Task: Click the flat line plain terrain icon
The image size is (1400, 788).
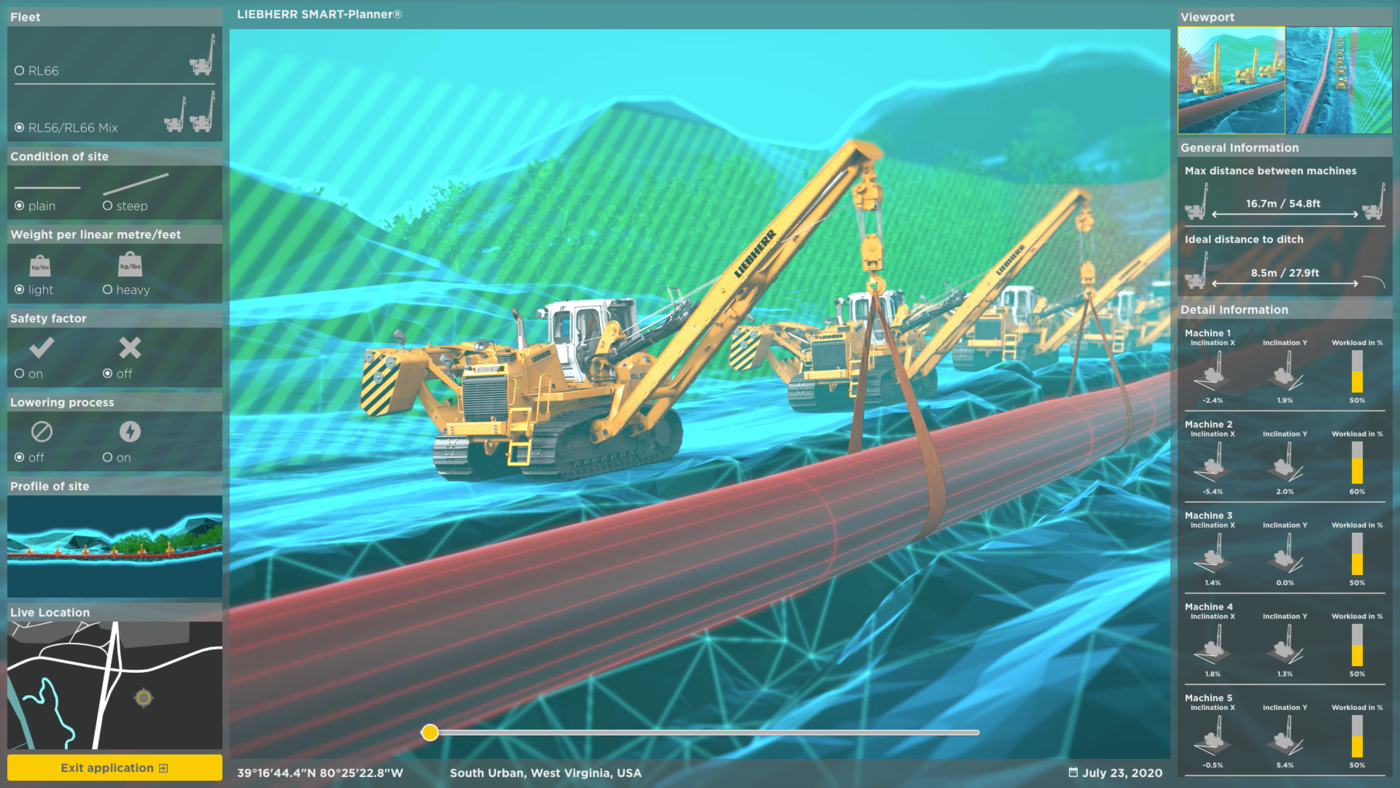Action: (x=47, y=187)
